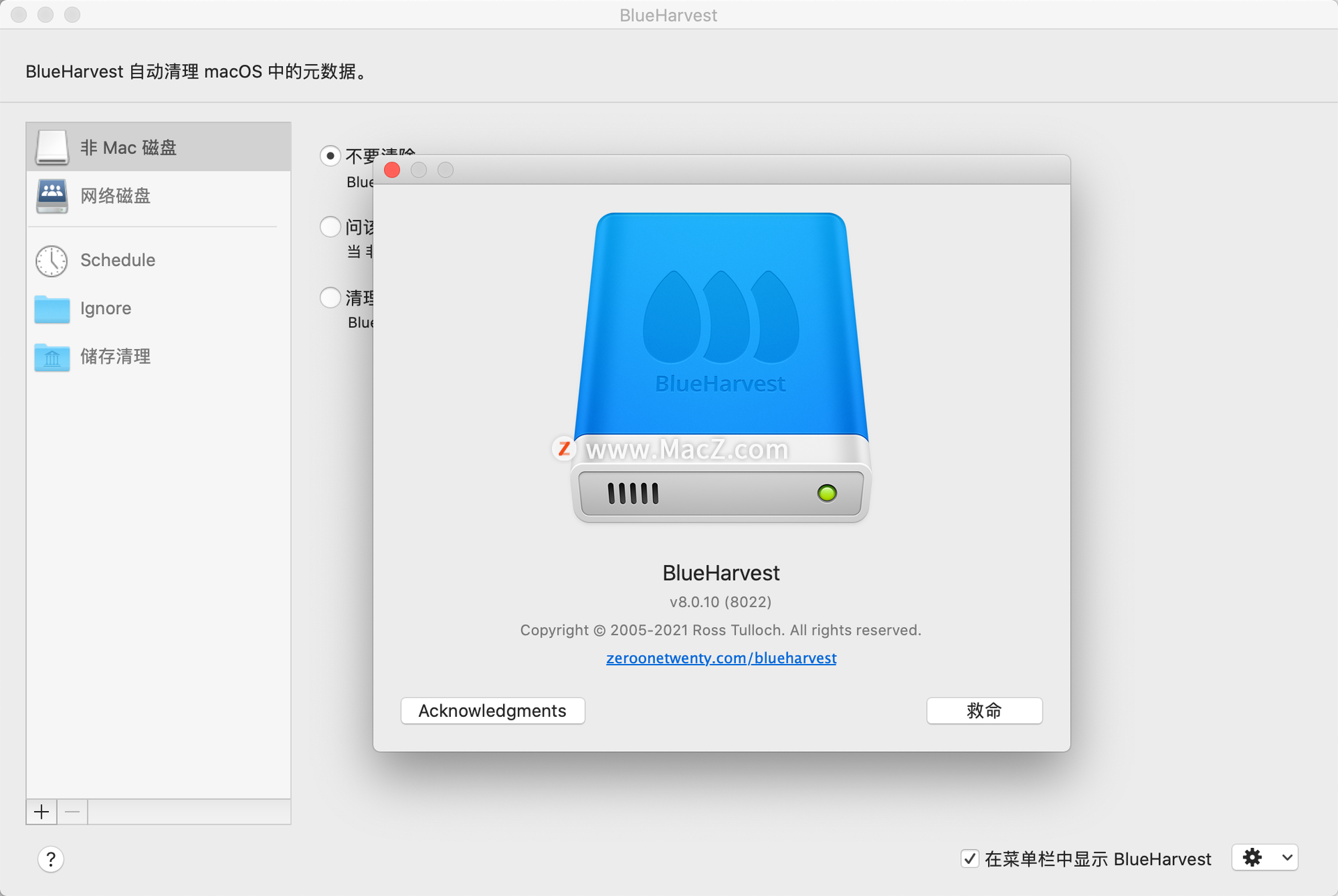Viewport: 1338px width, 896px height.
Task: Select the second radio option starting with 问
Action: [330, 226]
